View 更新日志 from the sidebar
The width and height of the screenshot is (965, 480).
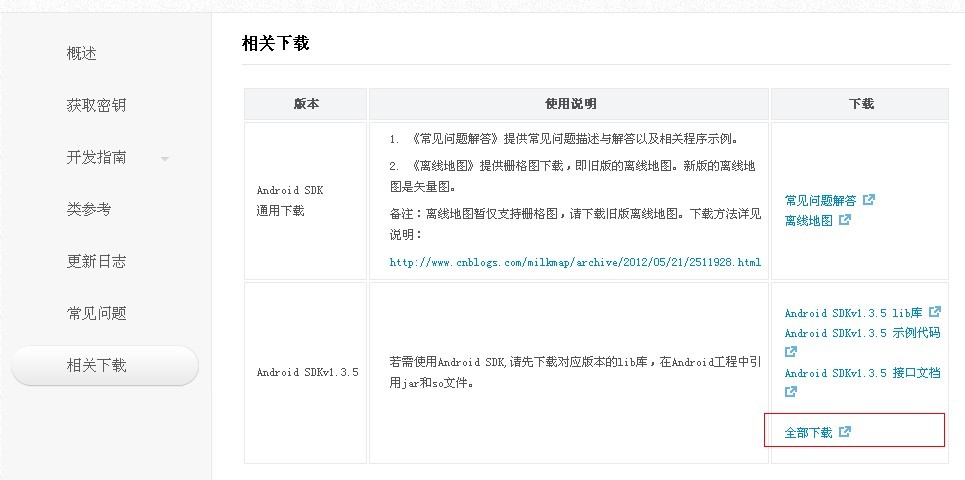coord(96,262)
